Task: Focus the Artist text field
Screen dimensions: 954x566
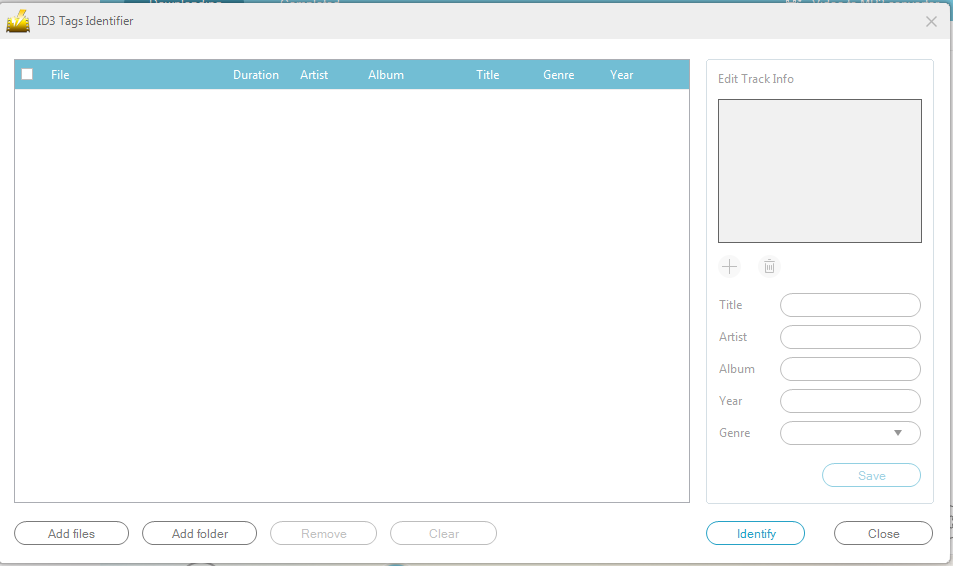Action: tap(850, 337)
